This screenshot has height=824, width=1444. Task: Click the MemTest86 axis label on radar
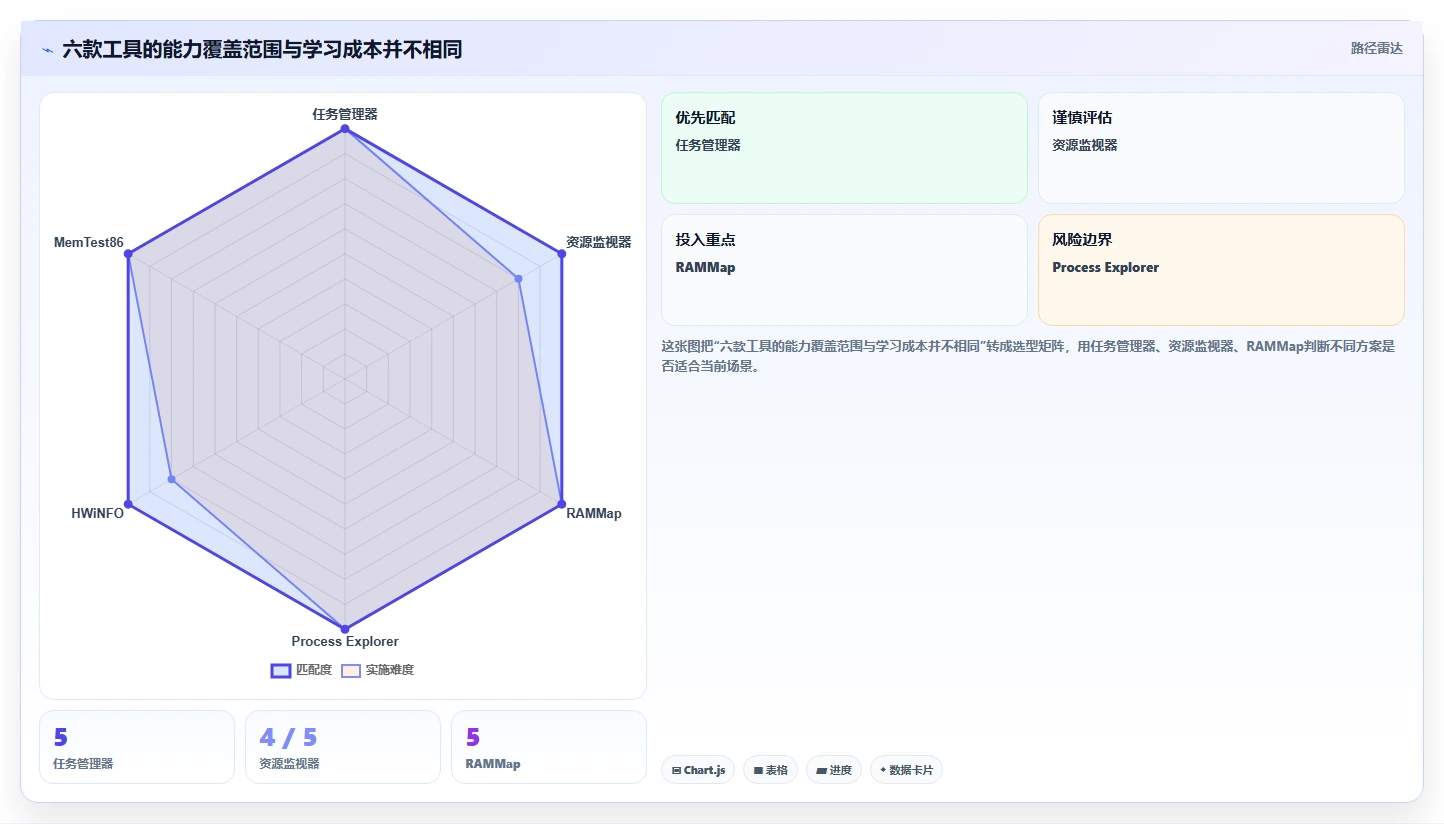pyautogui.click(x=89, y=242)
